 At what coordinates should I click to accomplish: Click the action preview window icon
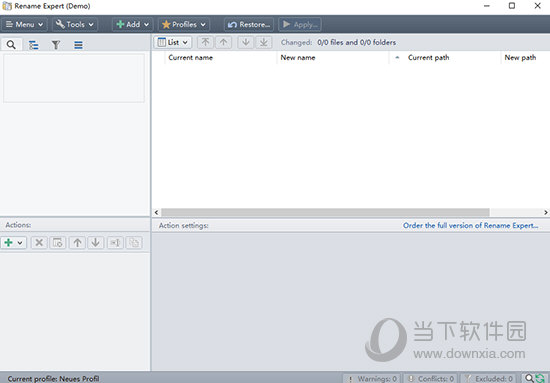coord(58,242)
